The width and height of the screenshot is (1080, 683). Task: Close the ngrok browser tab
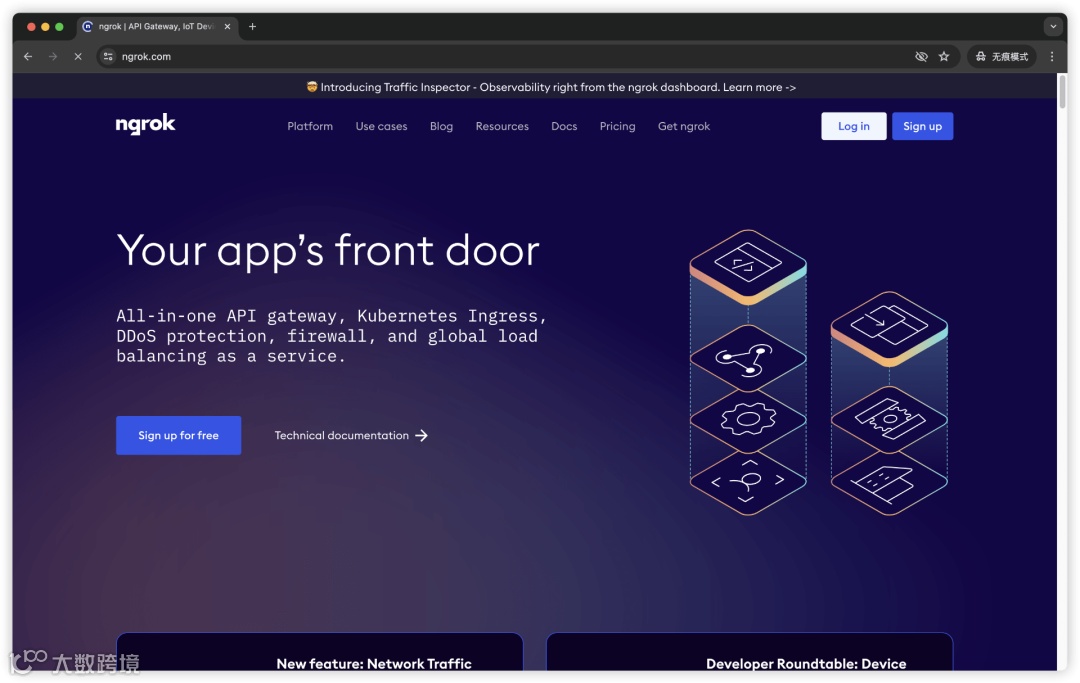point(227,26)
